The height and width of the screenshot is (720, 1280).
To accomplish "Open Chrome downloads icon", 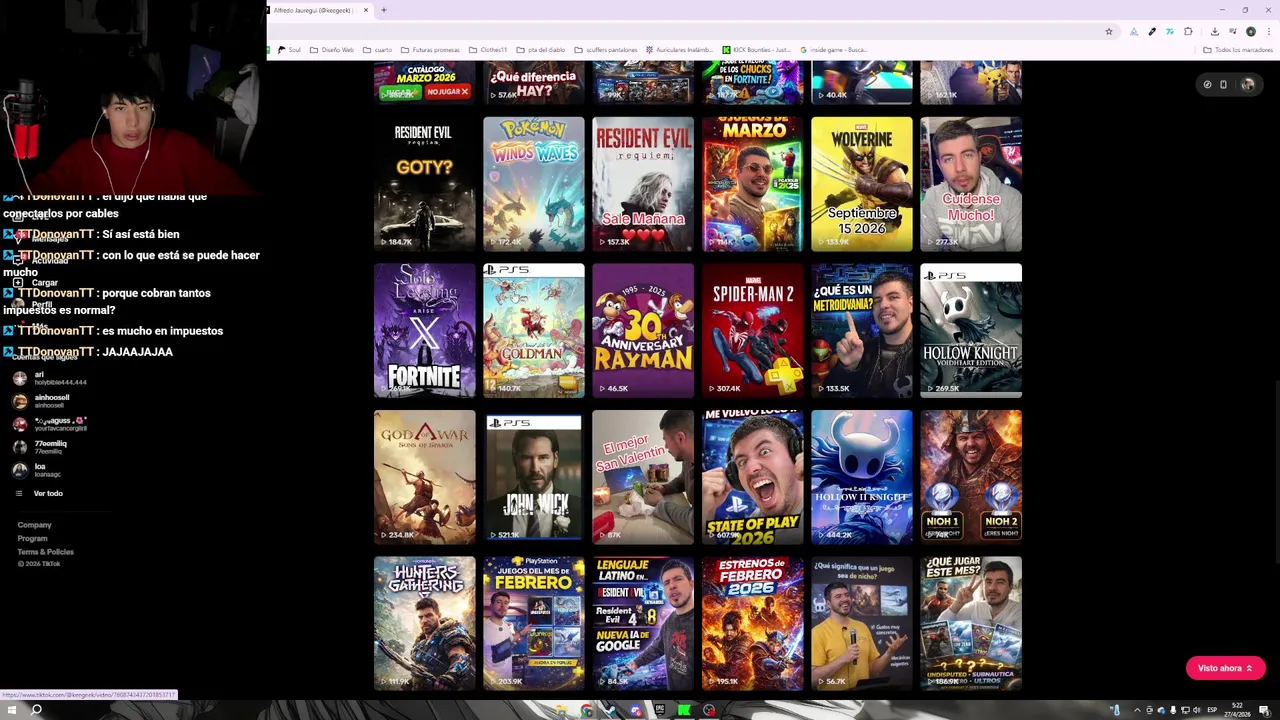I will pos(1215,31).
